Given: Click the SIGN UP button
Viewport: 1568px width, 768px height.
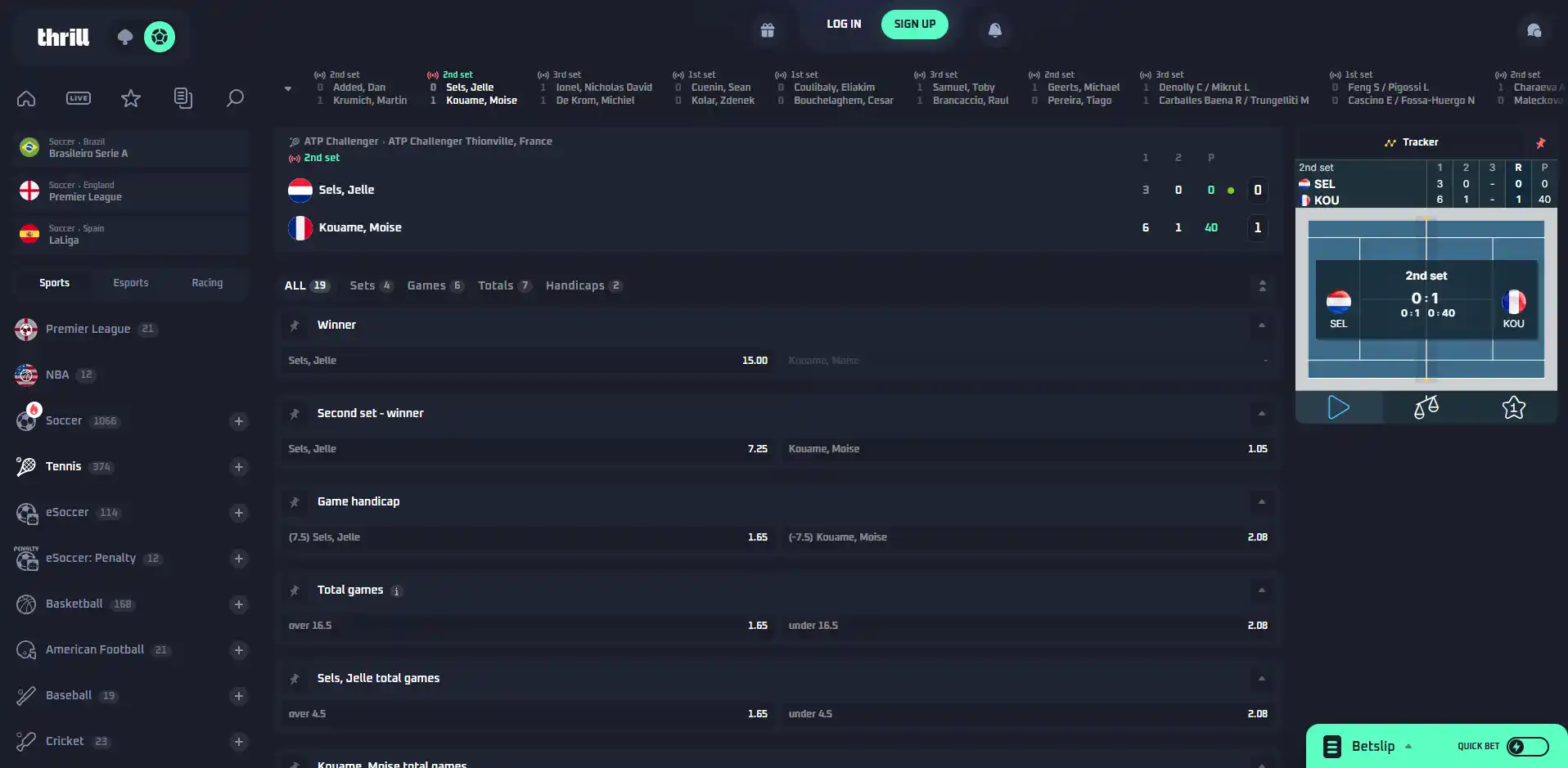Looking at the screenshot, I should (x=914, y=25).
